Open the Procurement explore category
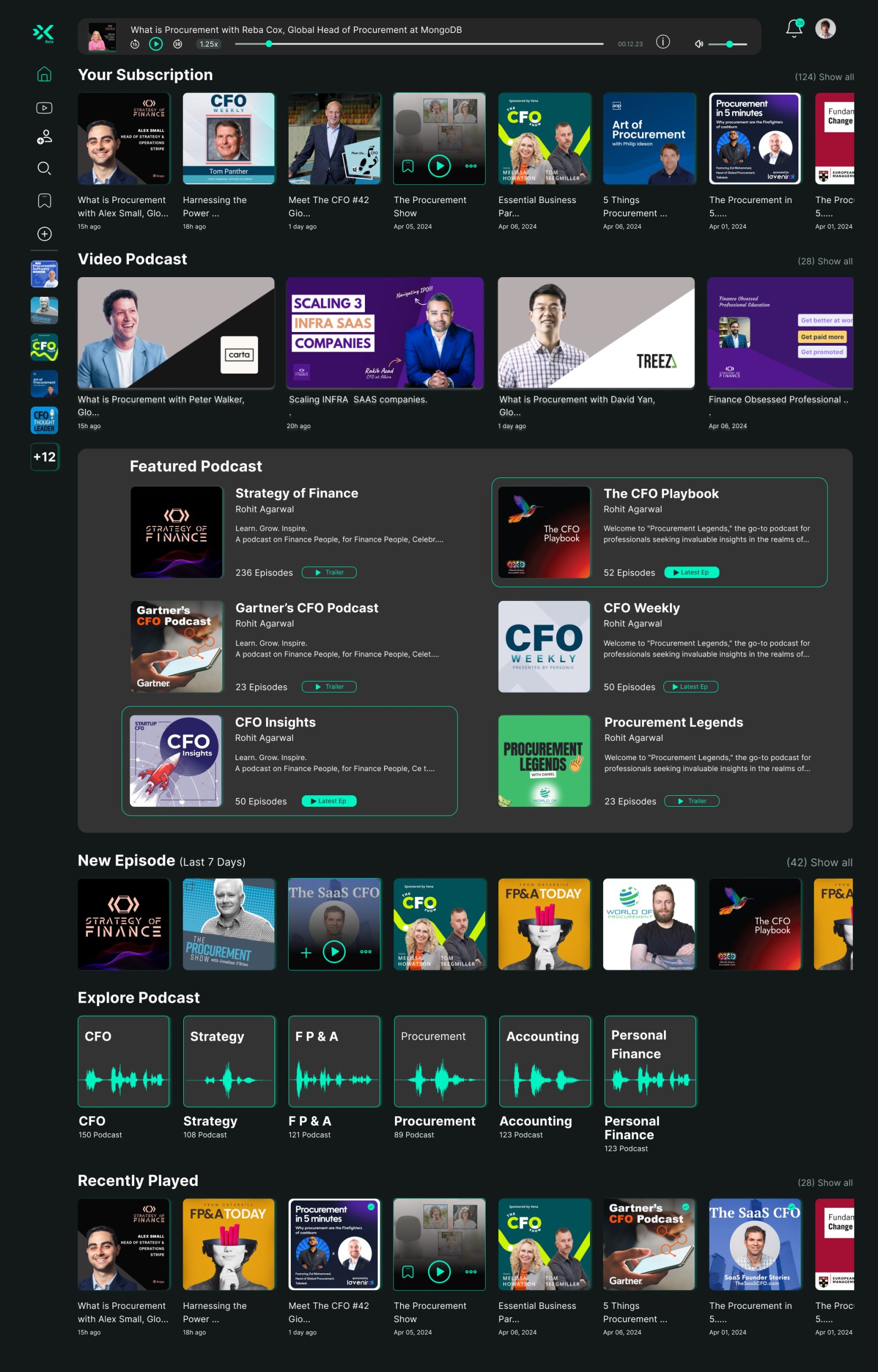878x1372 pixels. tap(440, 1061)
